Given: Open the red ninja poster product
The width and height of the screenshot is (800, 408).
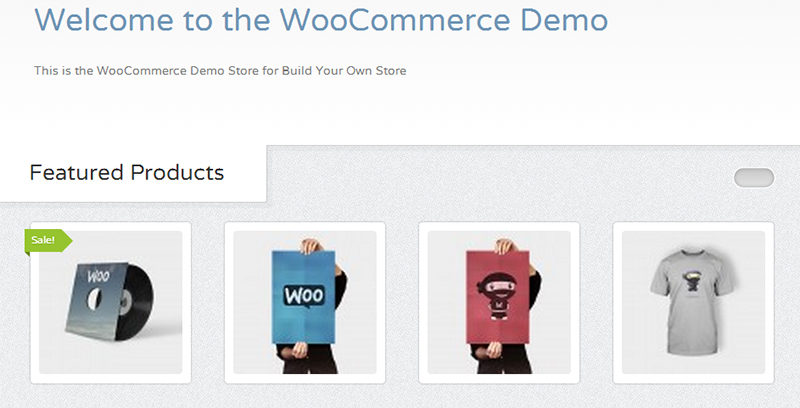Looking at the screenshot, I should 499,302.
